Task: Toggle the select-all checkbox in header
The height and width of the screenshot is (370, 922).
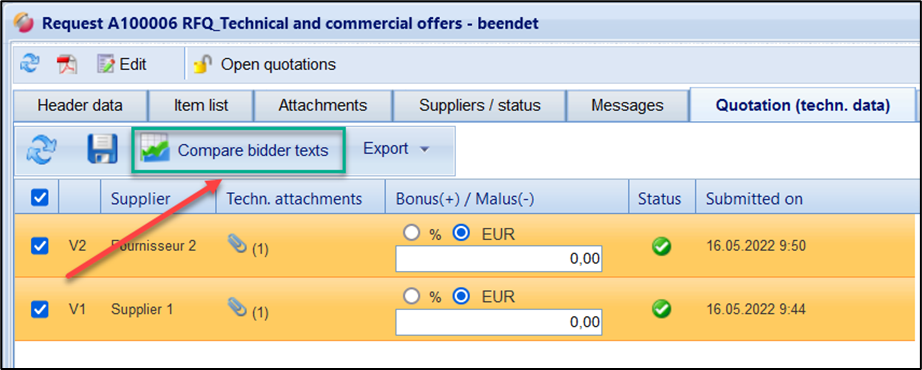Action: click(x=39, y=198)
